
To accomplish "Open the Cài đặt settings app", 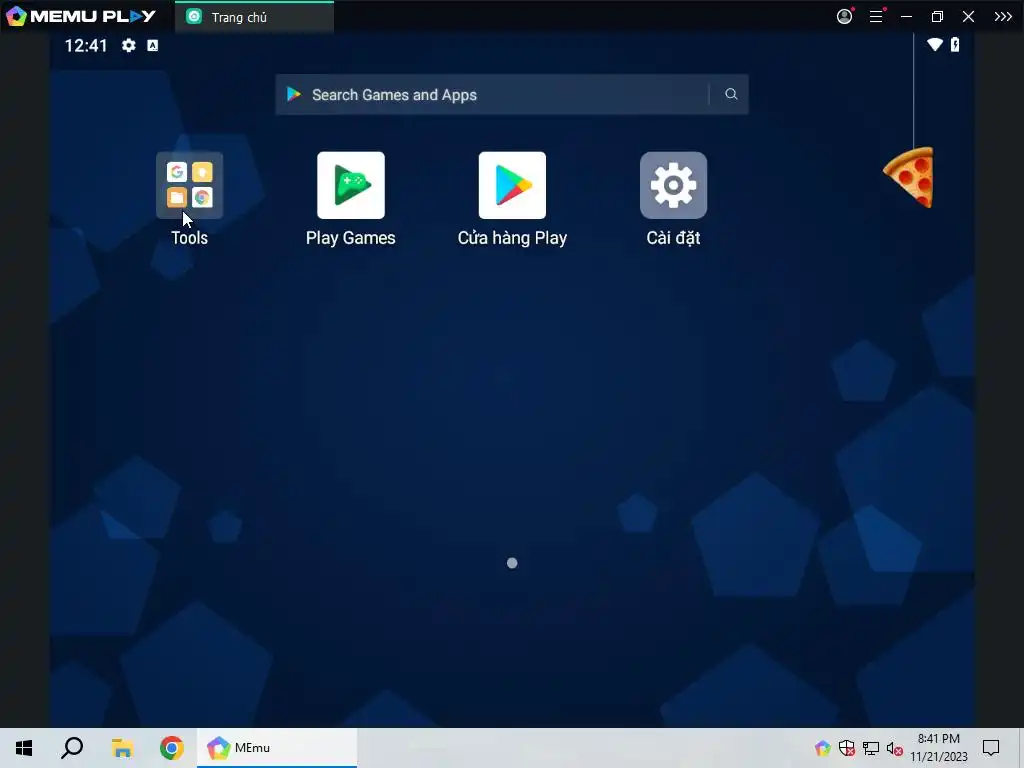I will click(673, 185).
